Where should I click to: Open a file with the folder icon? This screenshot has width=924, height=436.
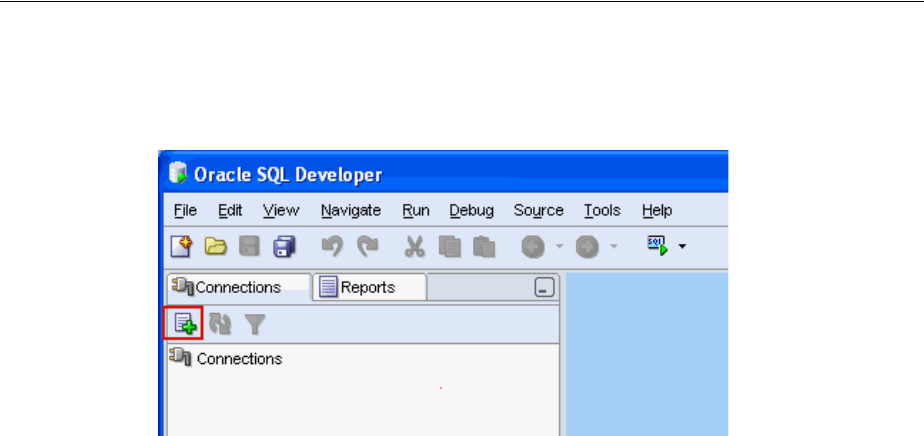click(x=216, y=246)
